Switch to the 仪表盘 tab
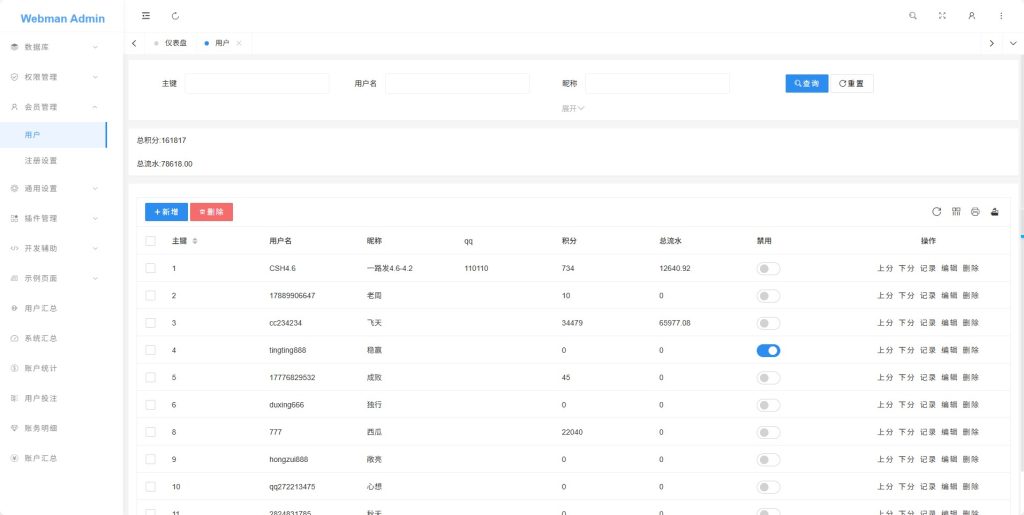1024x515 pixels. point(170,43)
